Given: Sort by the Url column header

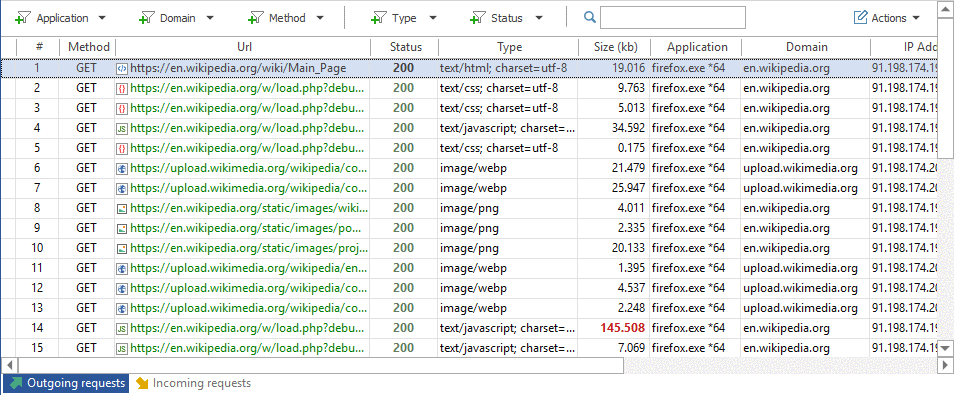Looking at the screenshot, I should pos(243,47).
